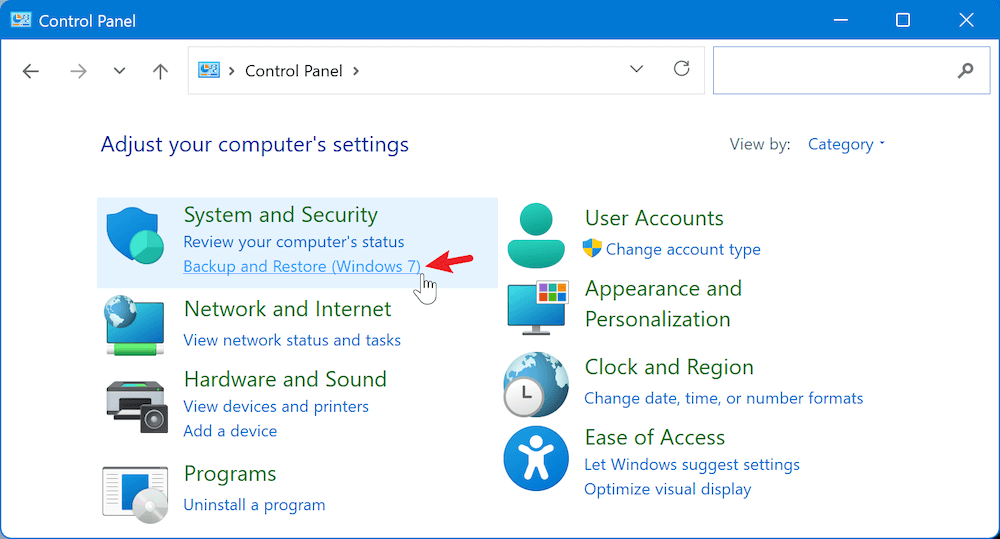Minimize the Control Panel window
The width and height of the screenshot is (1000, 539).
841,20
